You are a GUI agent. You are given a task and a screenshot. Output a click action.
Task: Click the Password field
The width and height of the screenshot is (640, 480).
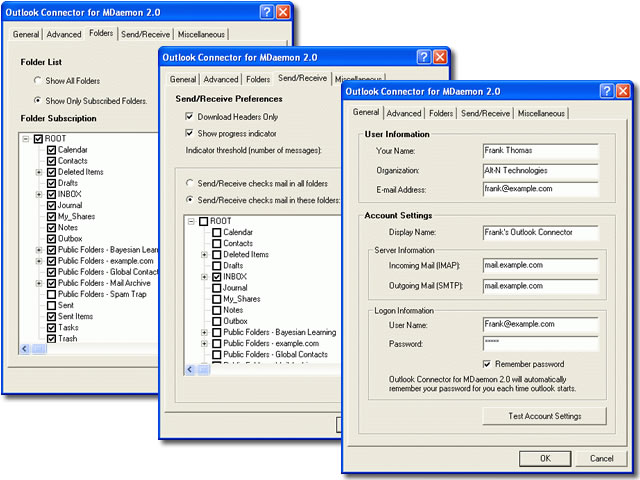tap(540, 344)
